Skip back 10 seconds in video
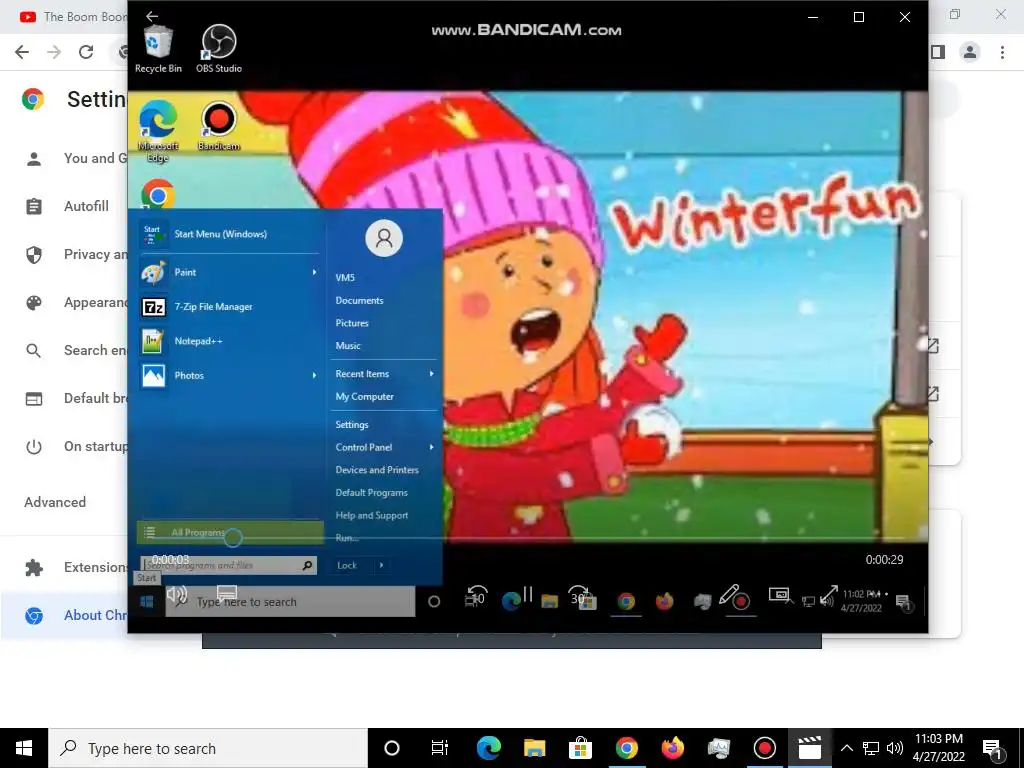Screen dimensions: 1024x768 [476, 596]
